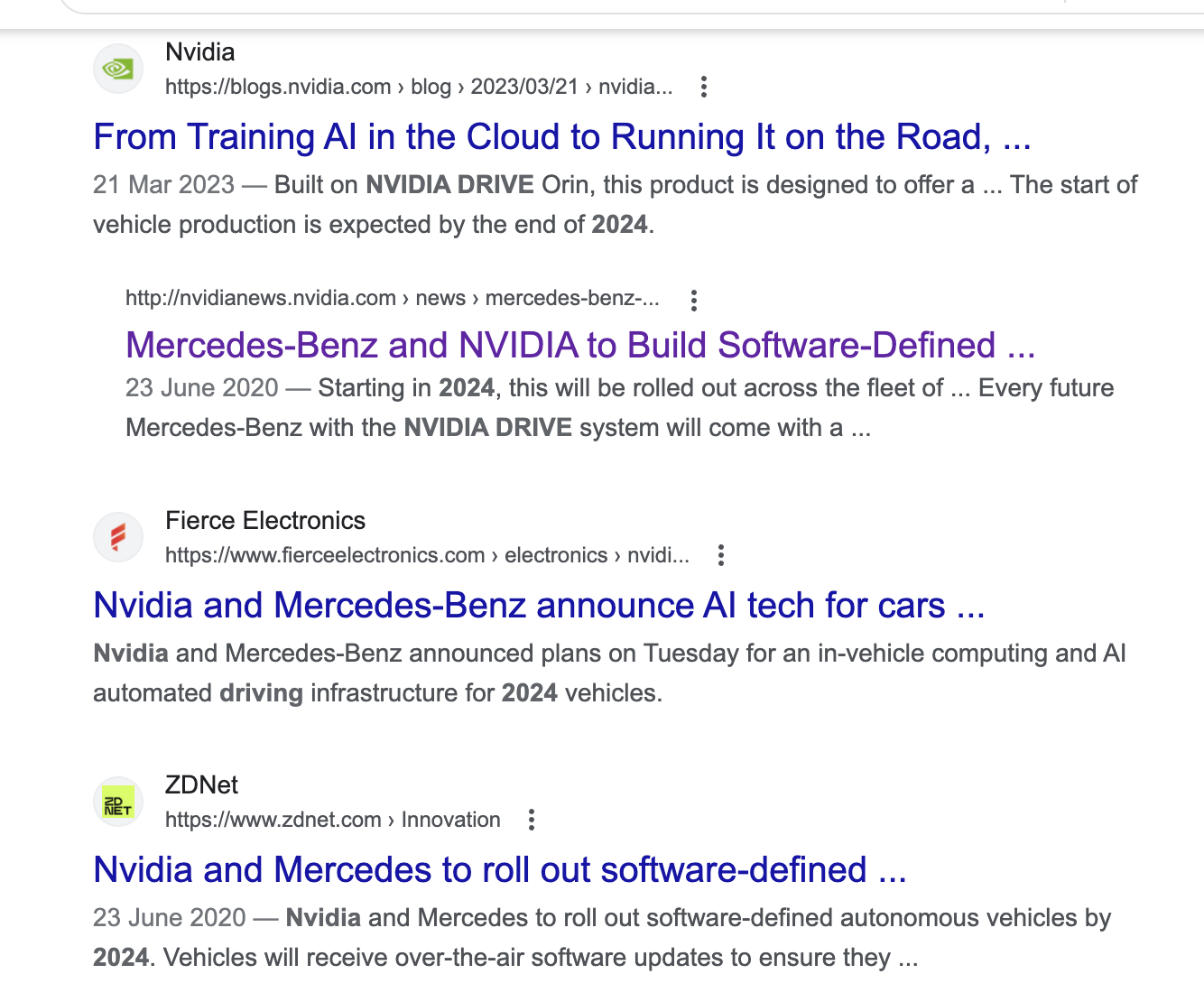Image resolution: width=1204 pixels, height=1002 pixels.
Task: Click the blogs.nvidia.com breadcrumb URL
Action: [419, 87]
